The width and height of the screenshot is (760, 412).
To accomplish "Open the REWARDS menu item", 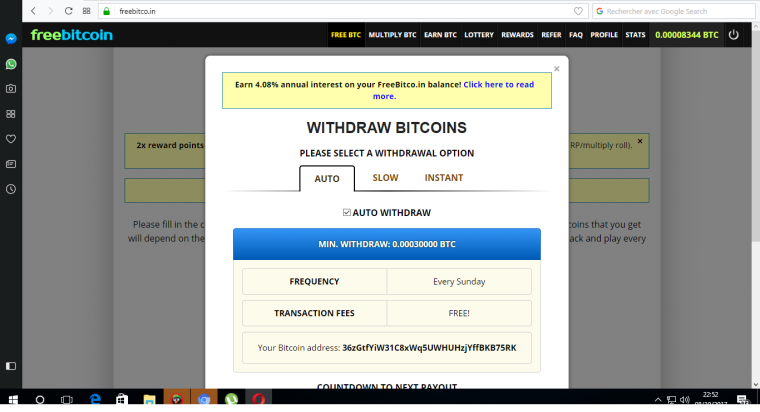I will point(517,35).
